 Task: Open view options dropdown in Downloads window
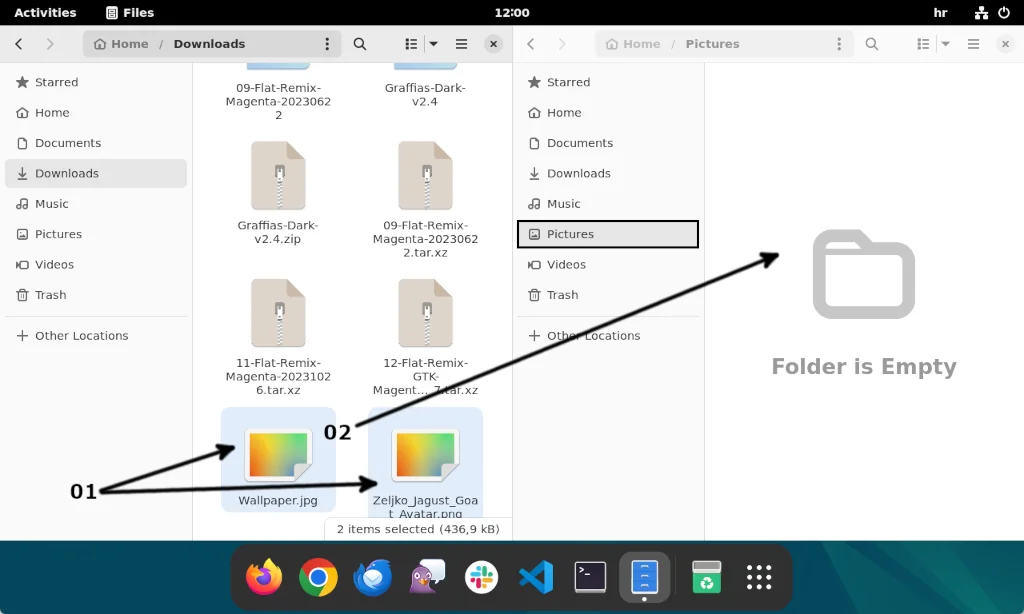tap(433, 44)
